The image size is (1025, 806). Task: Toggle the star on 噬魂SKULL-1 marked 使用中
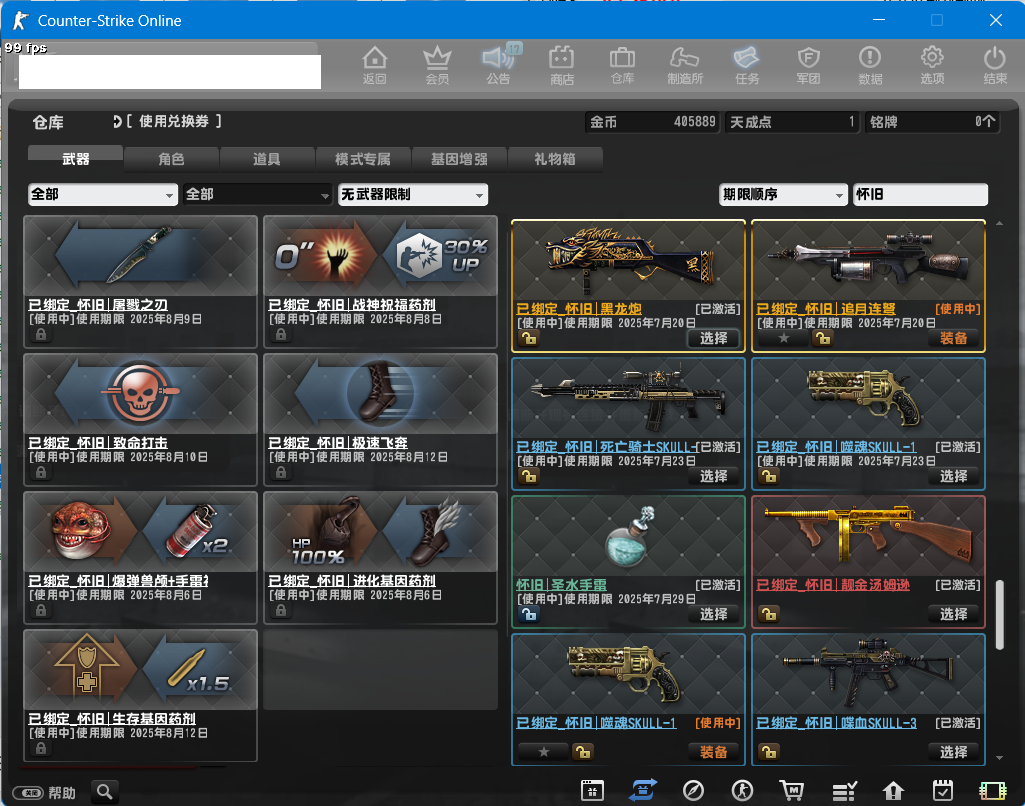click(x=543, y=752)
